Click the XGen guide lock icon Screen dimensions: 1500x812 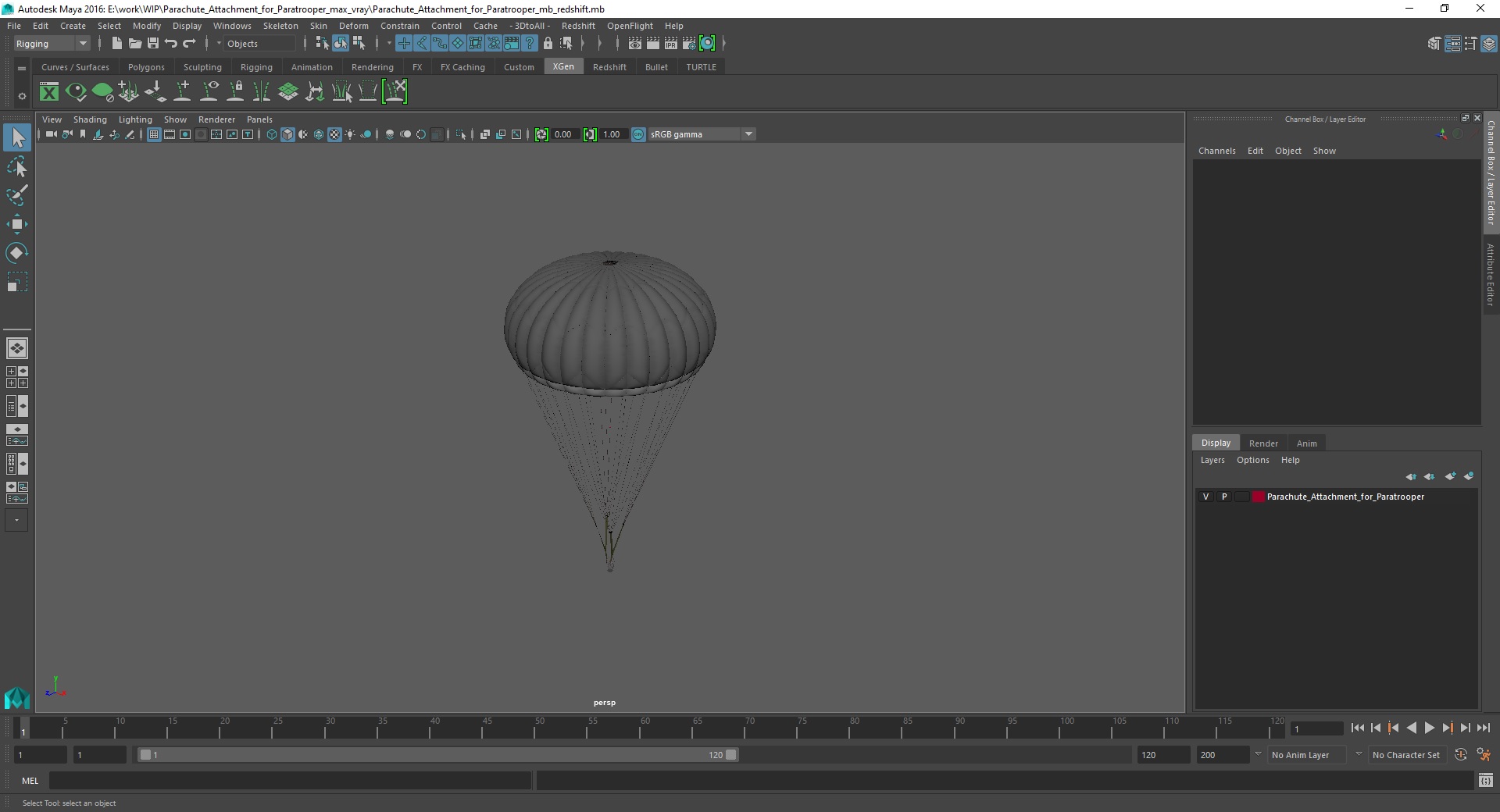(x=235, y=92)
